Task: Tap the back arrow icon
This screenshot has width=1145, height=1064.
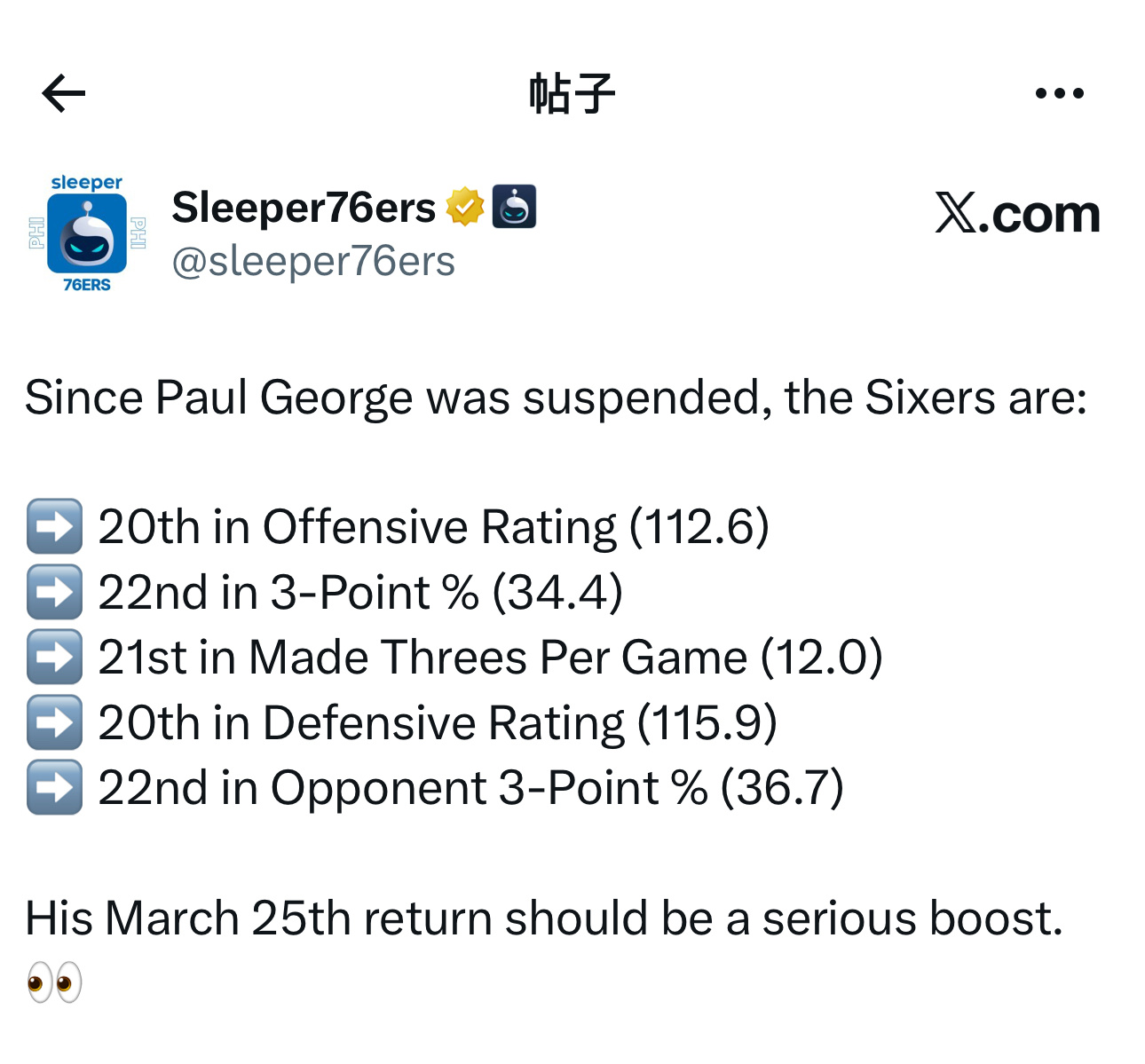Action: 63,93
